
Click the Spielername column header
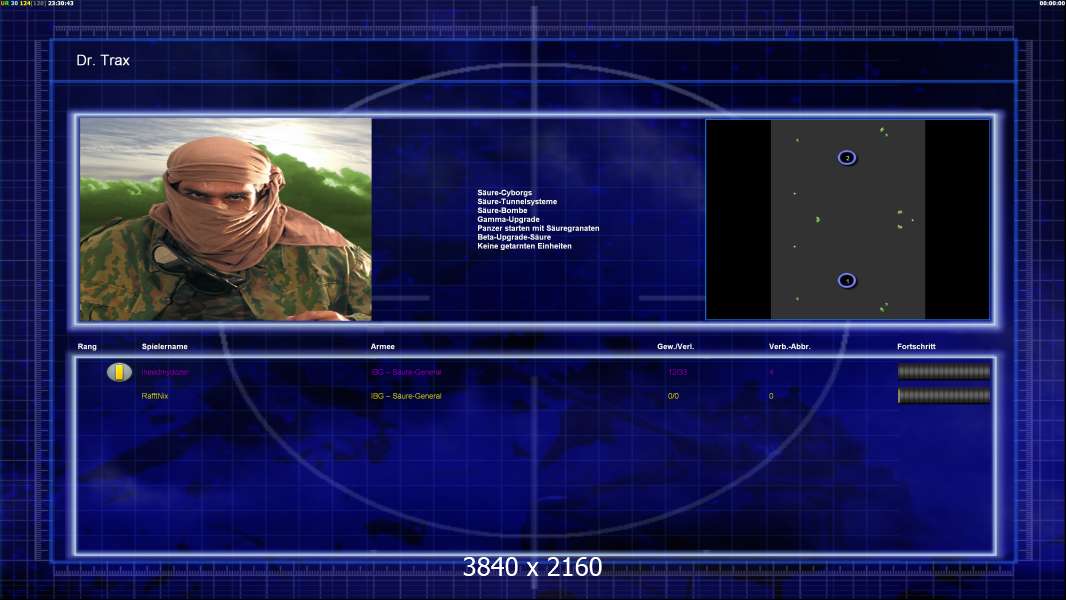(x=165, y=347)
